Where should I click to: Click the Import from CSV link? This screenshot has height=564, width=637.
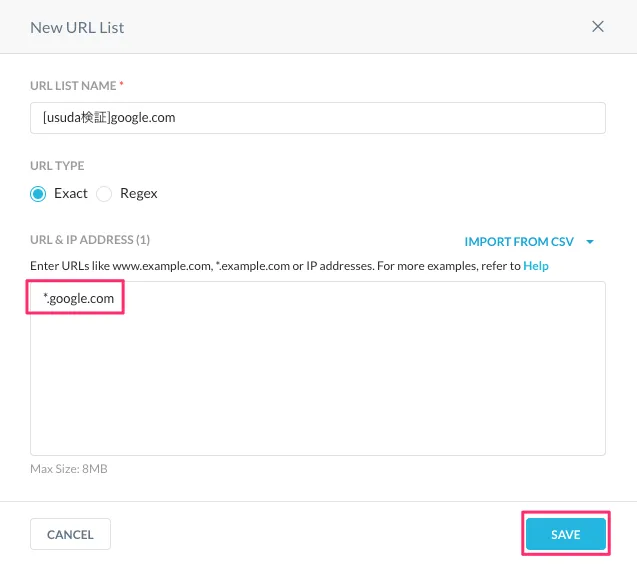(520, 242)
